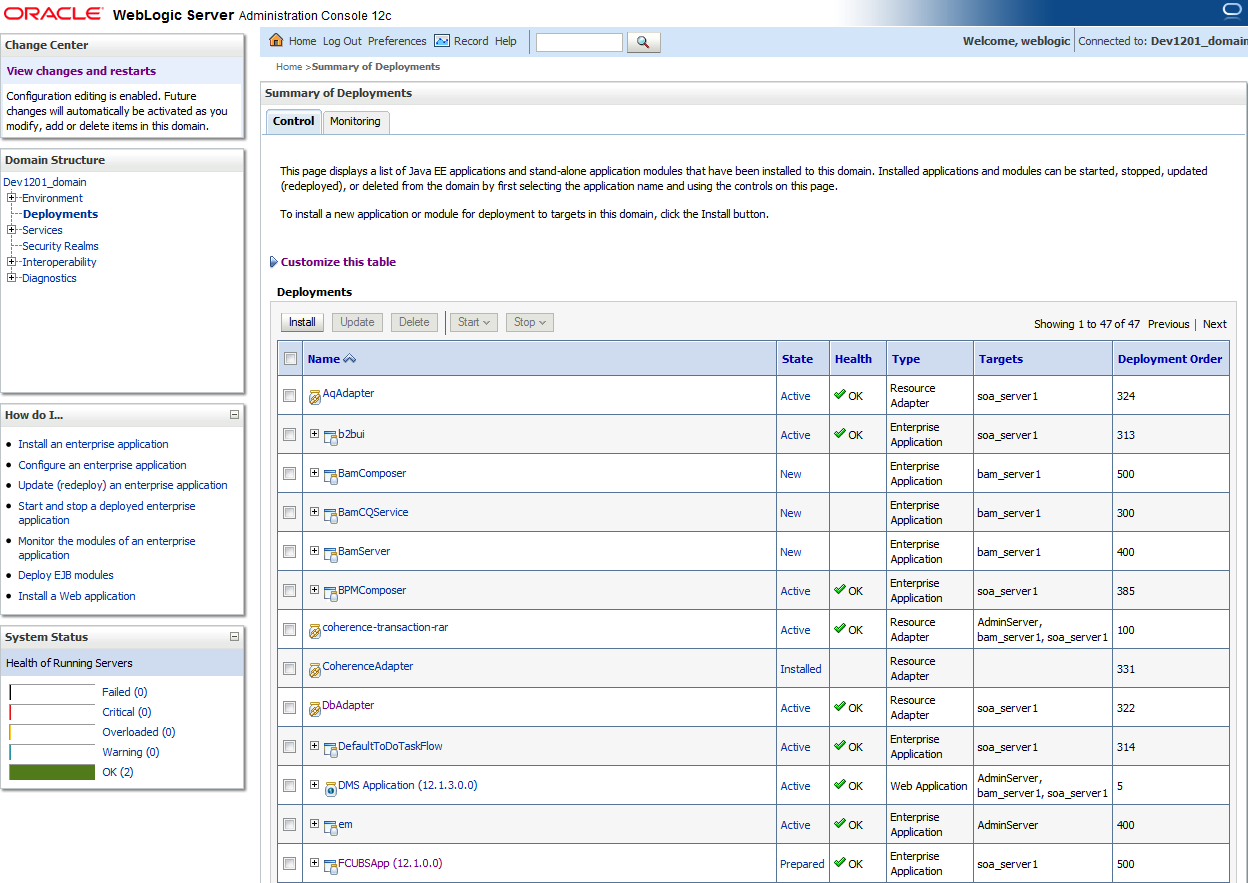Click the BPMComposer application icon

[331, 592]
